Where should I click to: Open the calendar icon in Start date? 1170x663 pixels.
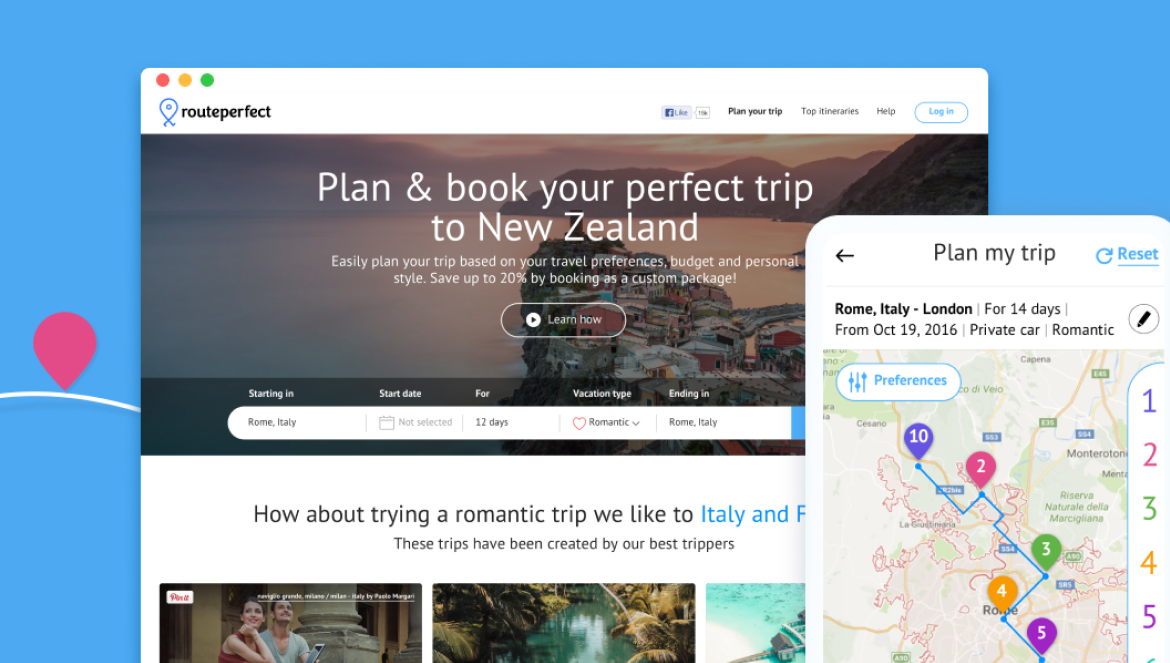tap(386, 423)
